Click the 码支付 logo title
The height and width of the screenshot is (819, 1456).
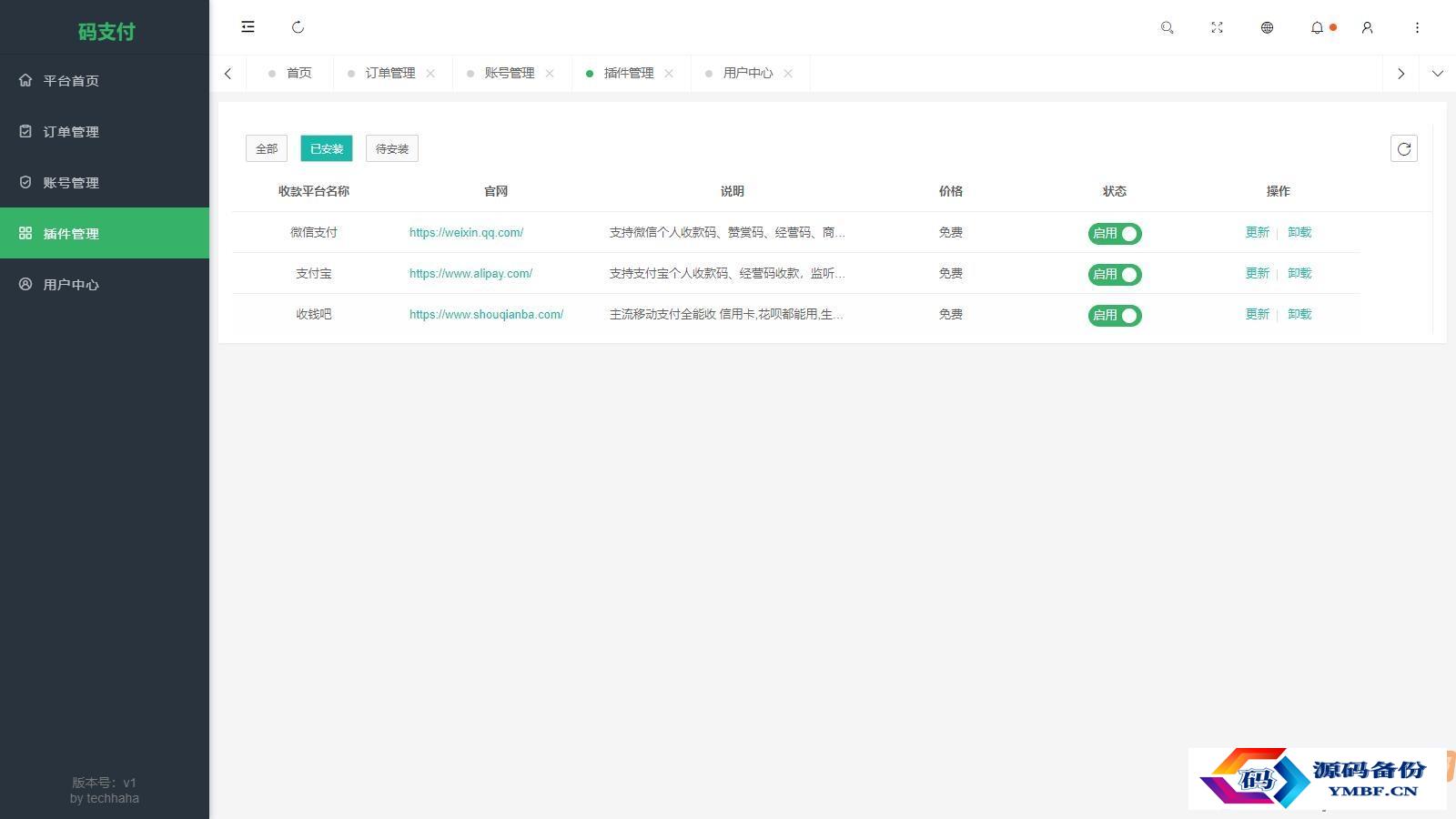click(x=106, y=31)
